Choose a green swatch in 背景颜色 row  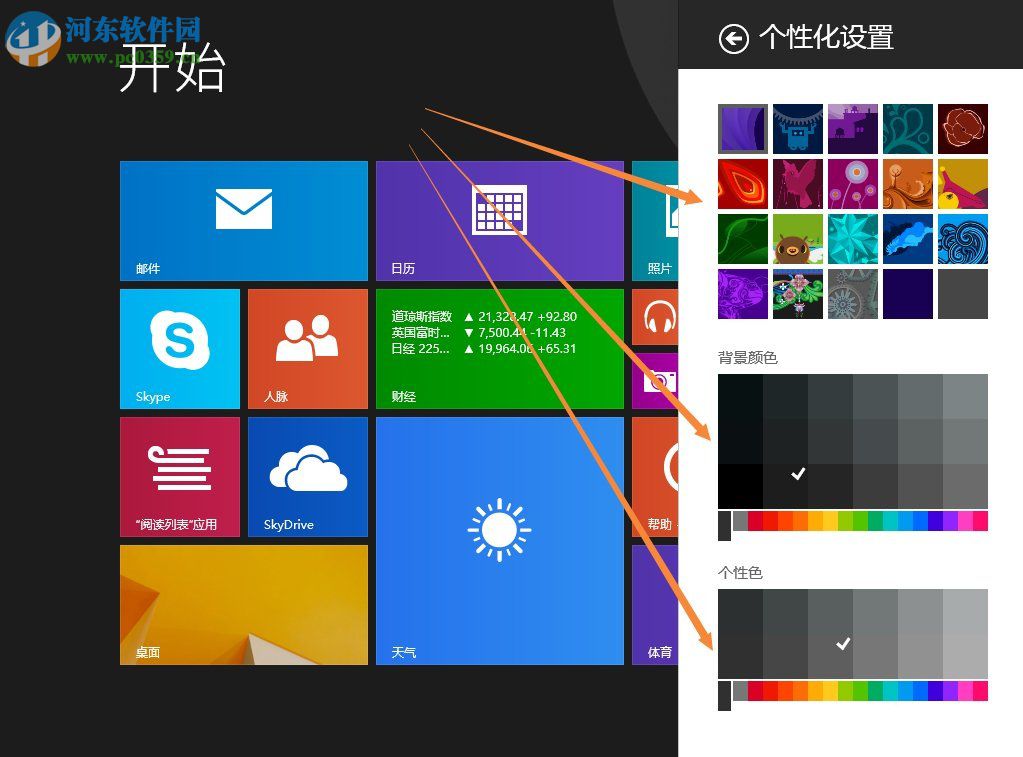pos(852,521)
